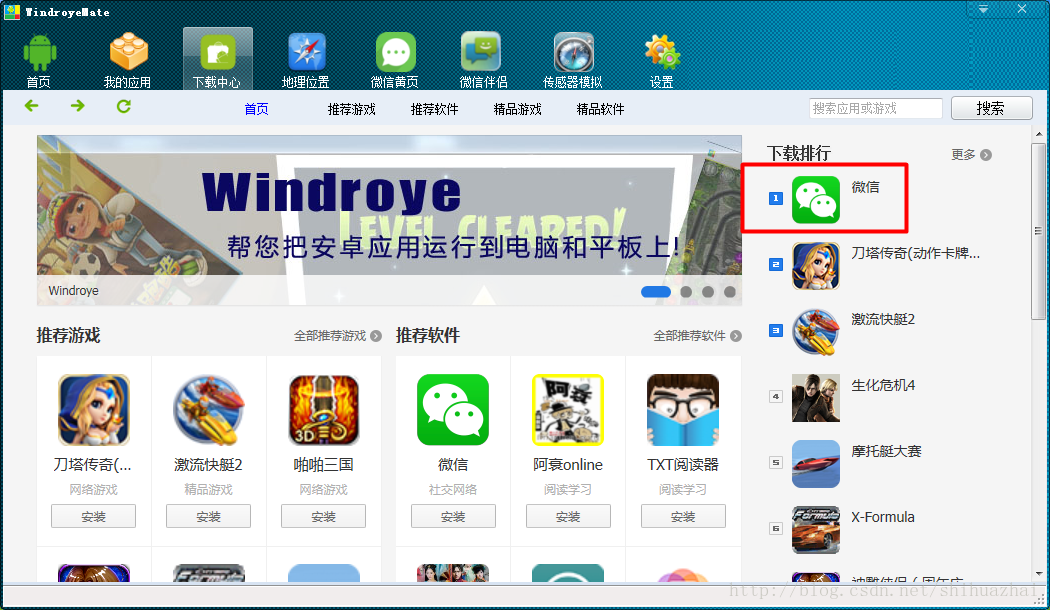Click 摩托艇大赛 icon in ranking
This screenshot has width=1050, height=610.
point(816,463)
